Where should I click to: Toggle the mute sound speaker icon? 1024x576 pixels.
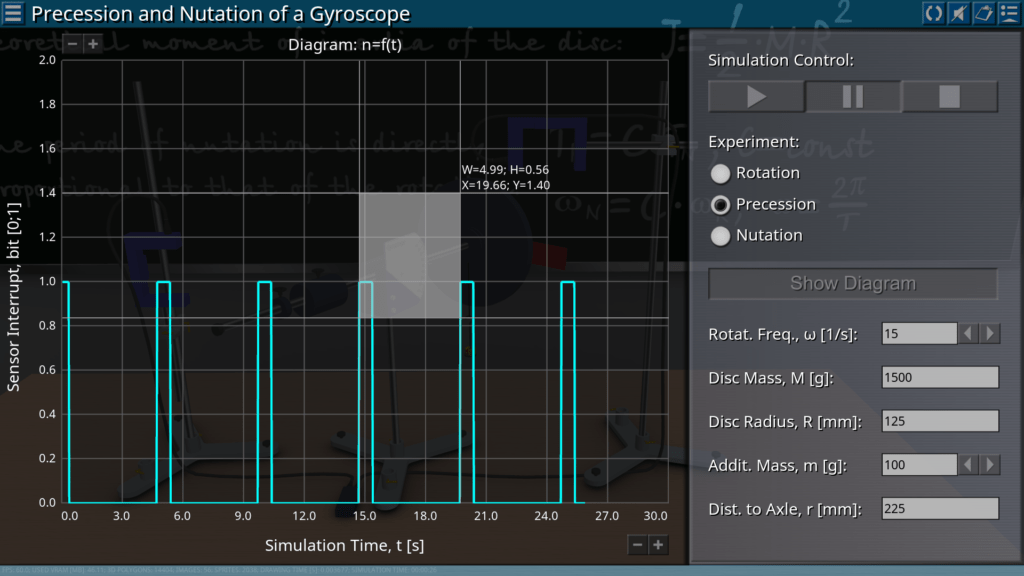(958, 13)
